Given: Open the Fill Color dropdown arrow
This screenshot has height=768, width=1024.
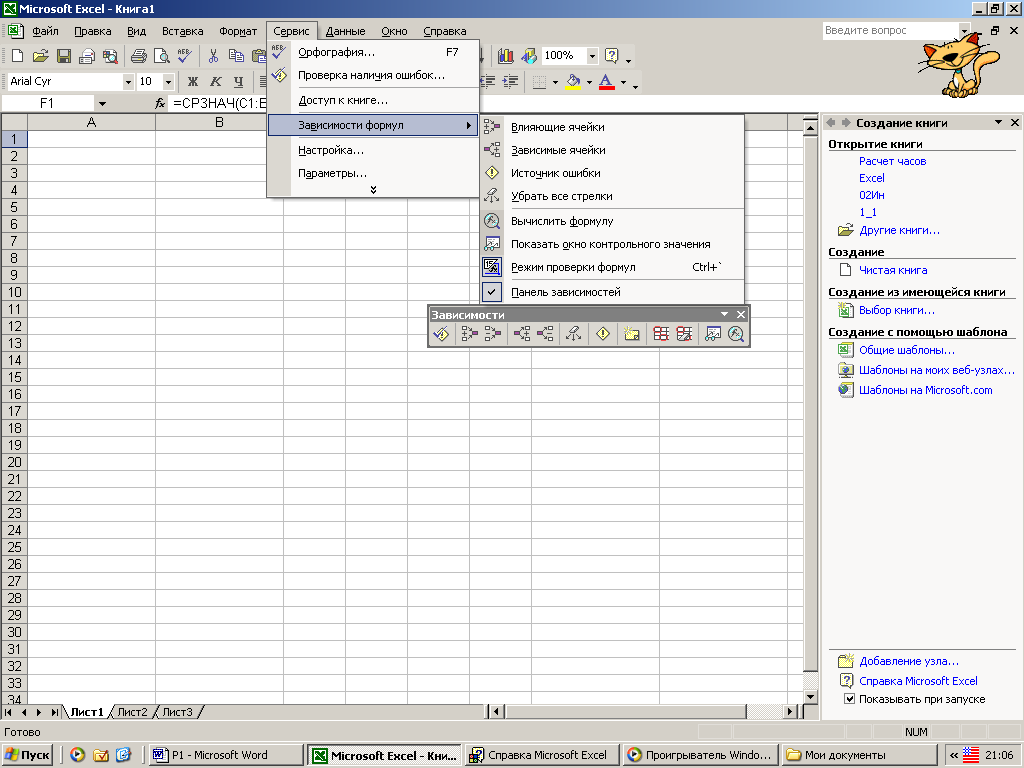Looking at the screenshot, I should tap(589, 82).
